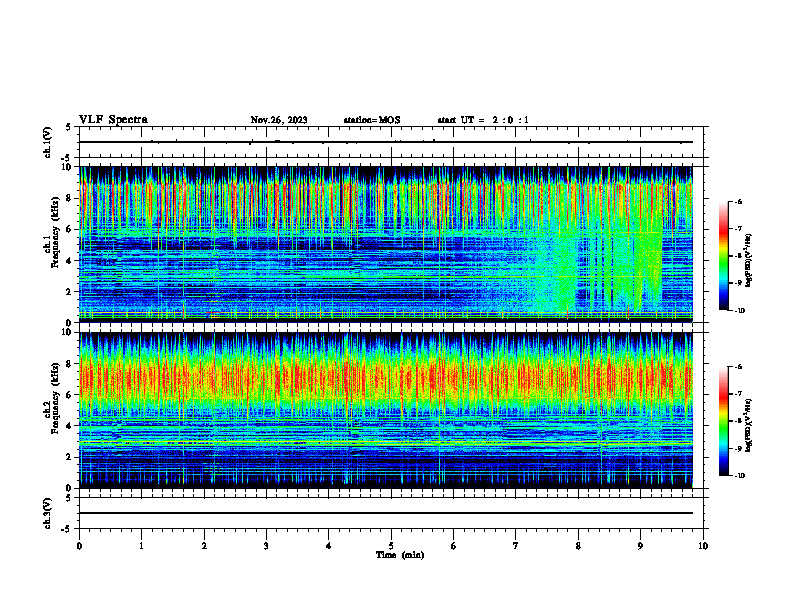Viewport: 792px width, 612px height.
Task: Click the "-8" tick on ch.2 color bar
Action: pyautogui.click(x=738, y=421)
